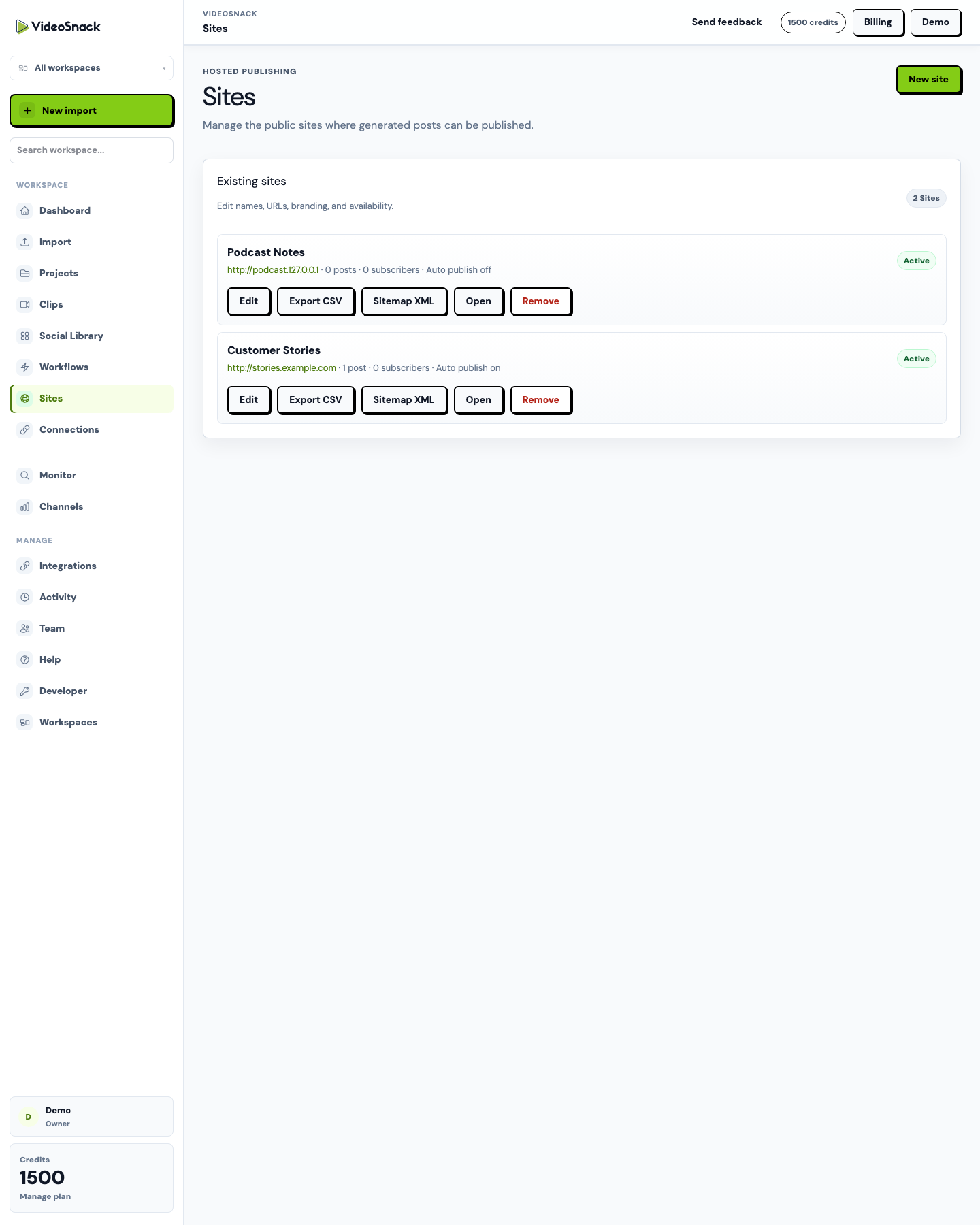980x1225 pixels.
Task: Click the Channels bar chart icon
Action: tap(25, 506)
